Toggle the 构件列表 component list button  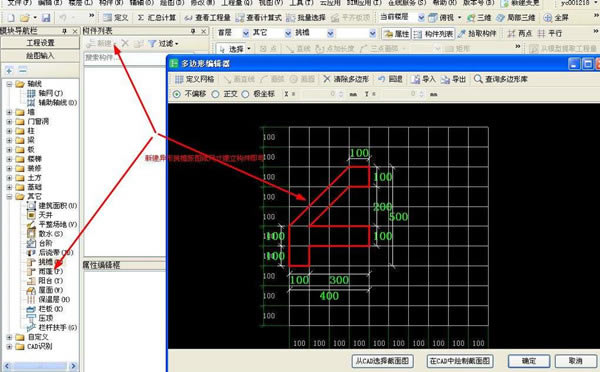click(x=434, y=34)
